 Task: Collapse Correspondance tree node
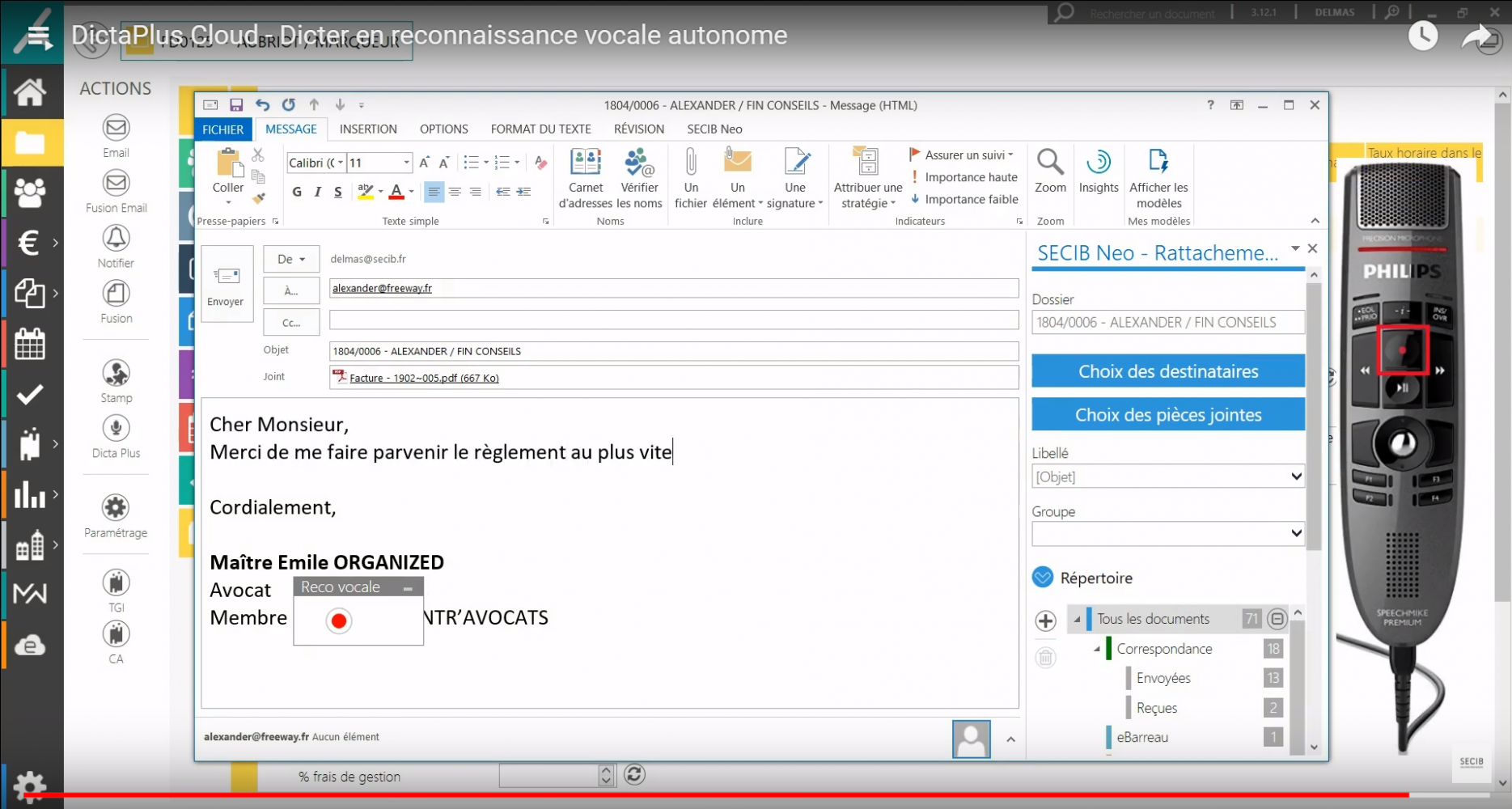[x=1097, y=649]
